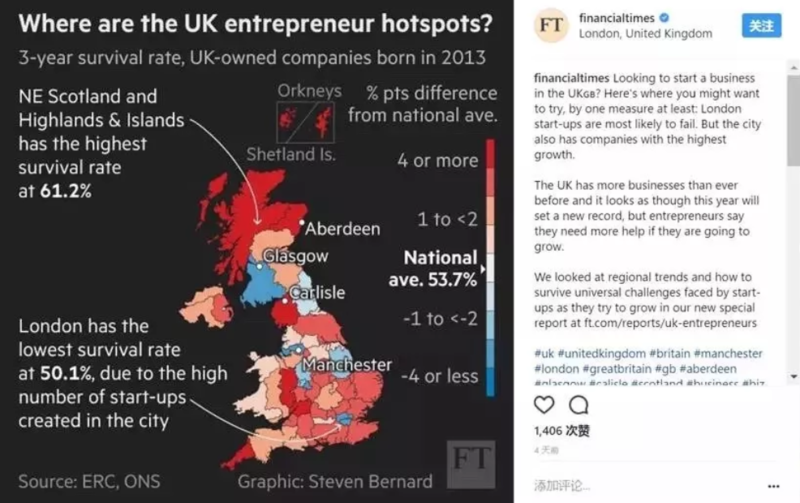Viewport: 800px width, 503px height.
Task: Click the #uk hashtag
Action: coord(546,354)
